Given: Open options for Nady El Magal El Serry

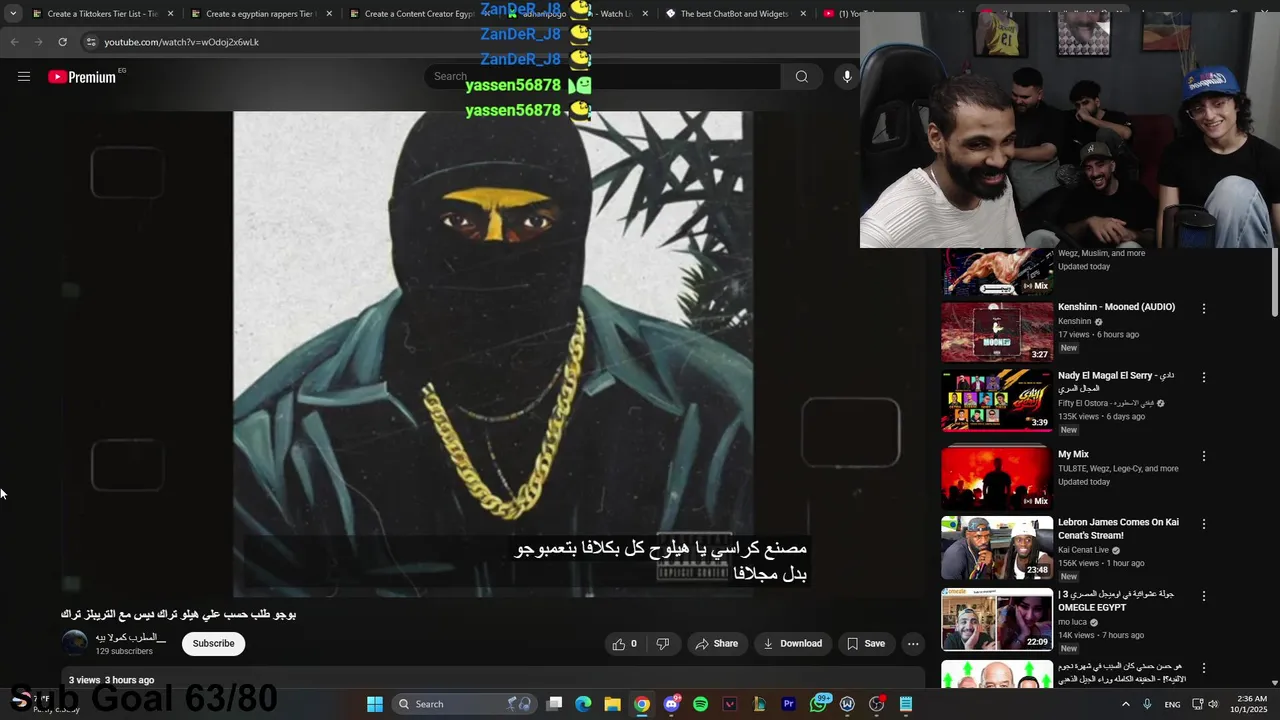Looking at the screenshot, I should click(1204, 378).
